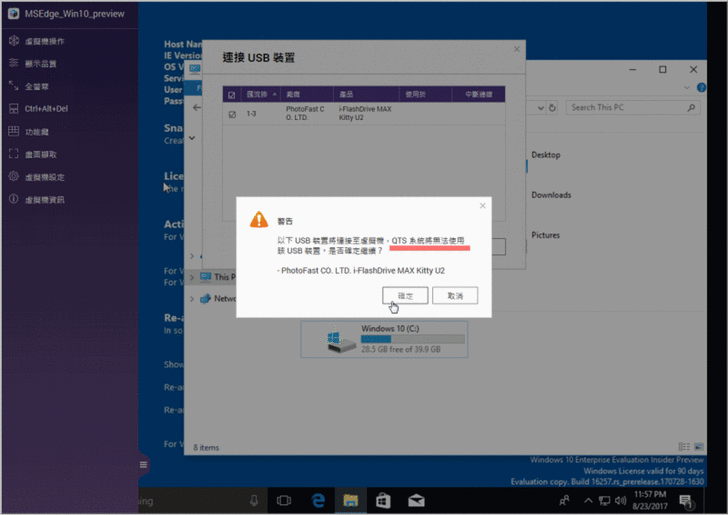Viewport: 728px width, 515px height.
Task: Open the 虛擬機操作 VM operations icon in sidebar
Action: pyautogui.click(x=14, y=41)
